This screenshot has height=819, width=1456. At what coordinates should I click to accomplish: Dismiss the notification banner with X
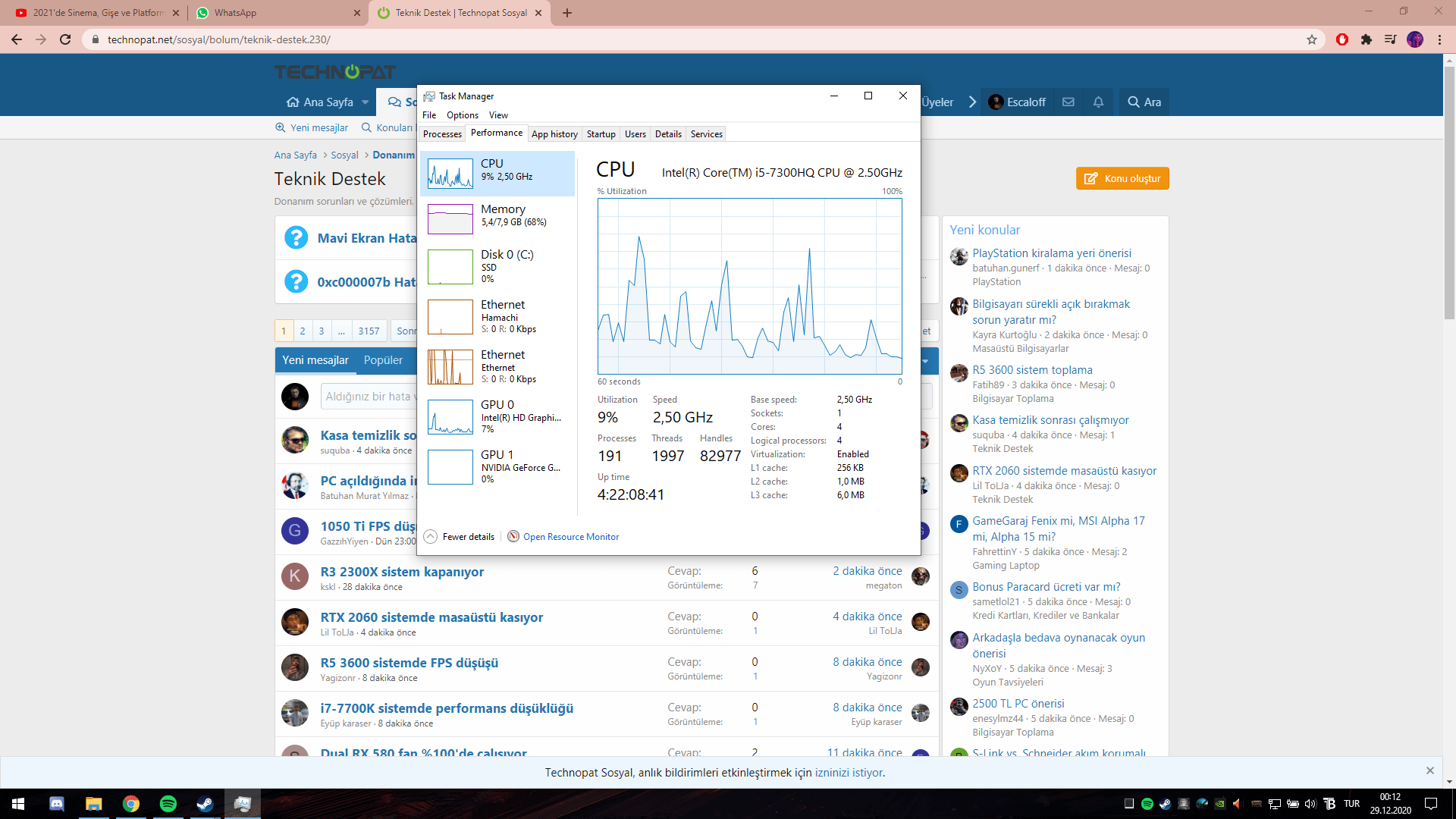(x=1429, y=770)
